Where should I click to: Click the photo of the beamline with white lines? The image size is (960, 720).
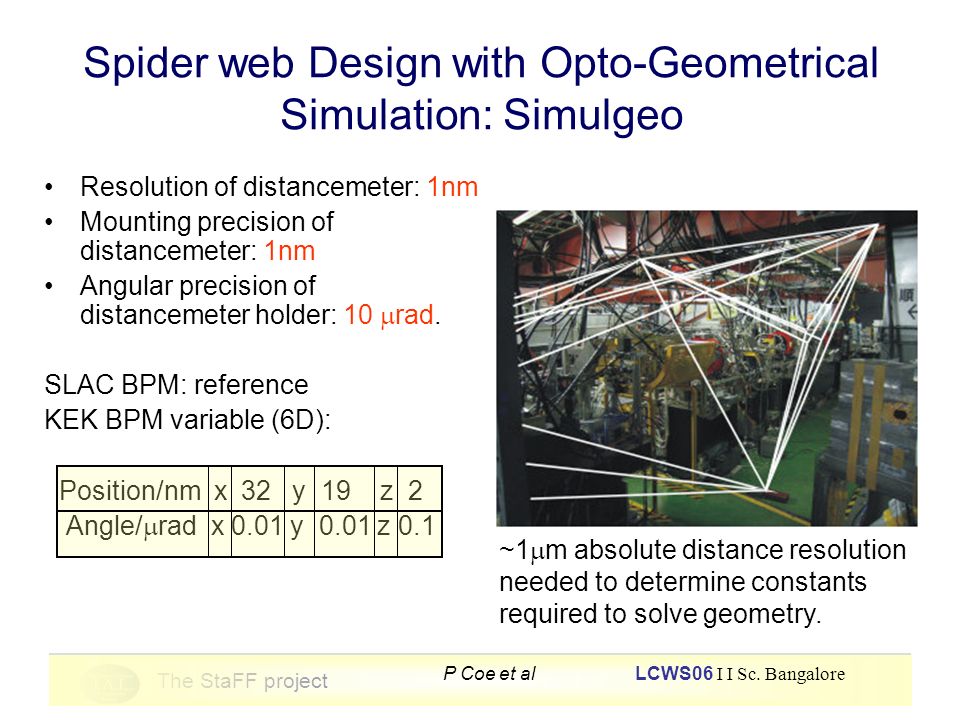[707, 368]
